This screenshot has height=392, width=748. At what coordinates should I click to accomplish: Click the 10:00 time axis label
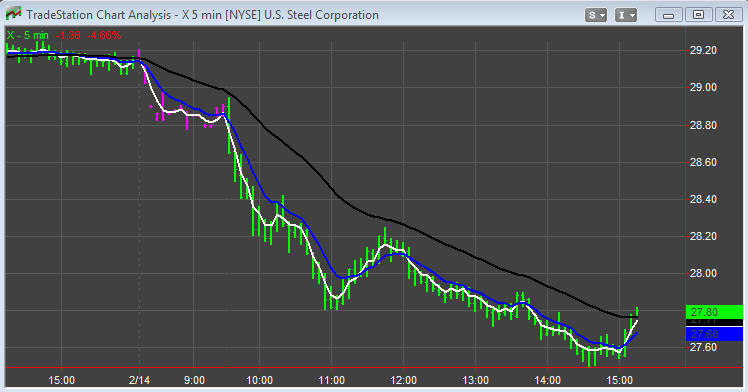259,380
